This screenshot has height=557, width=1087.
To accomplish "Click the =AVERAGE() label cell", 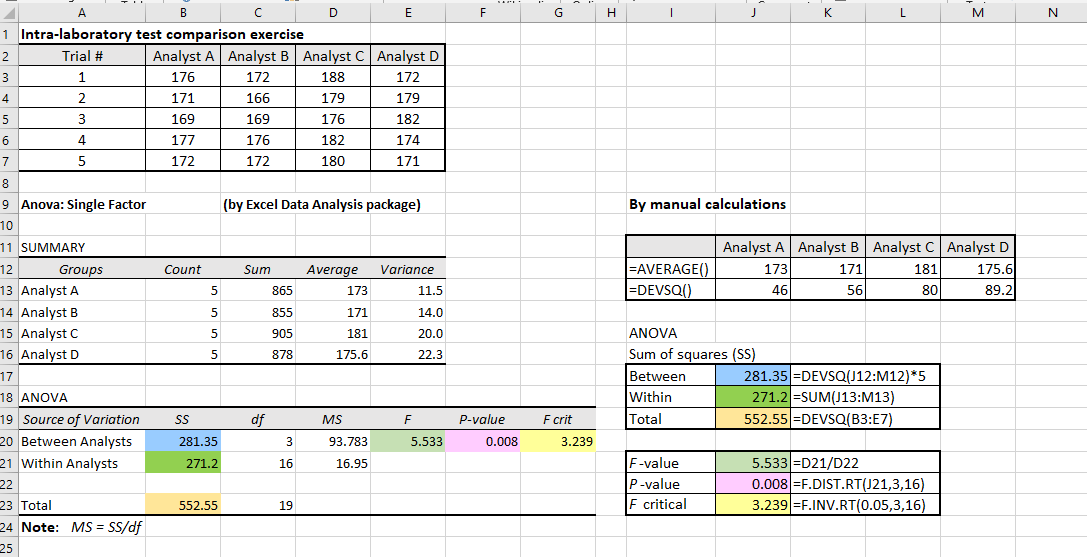I will tap(668, 269).
